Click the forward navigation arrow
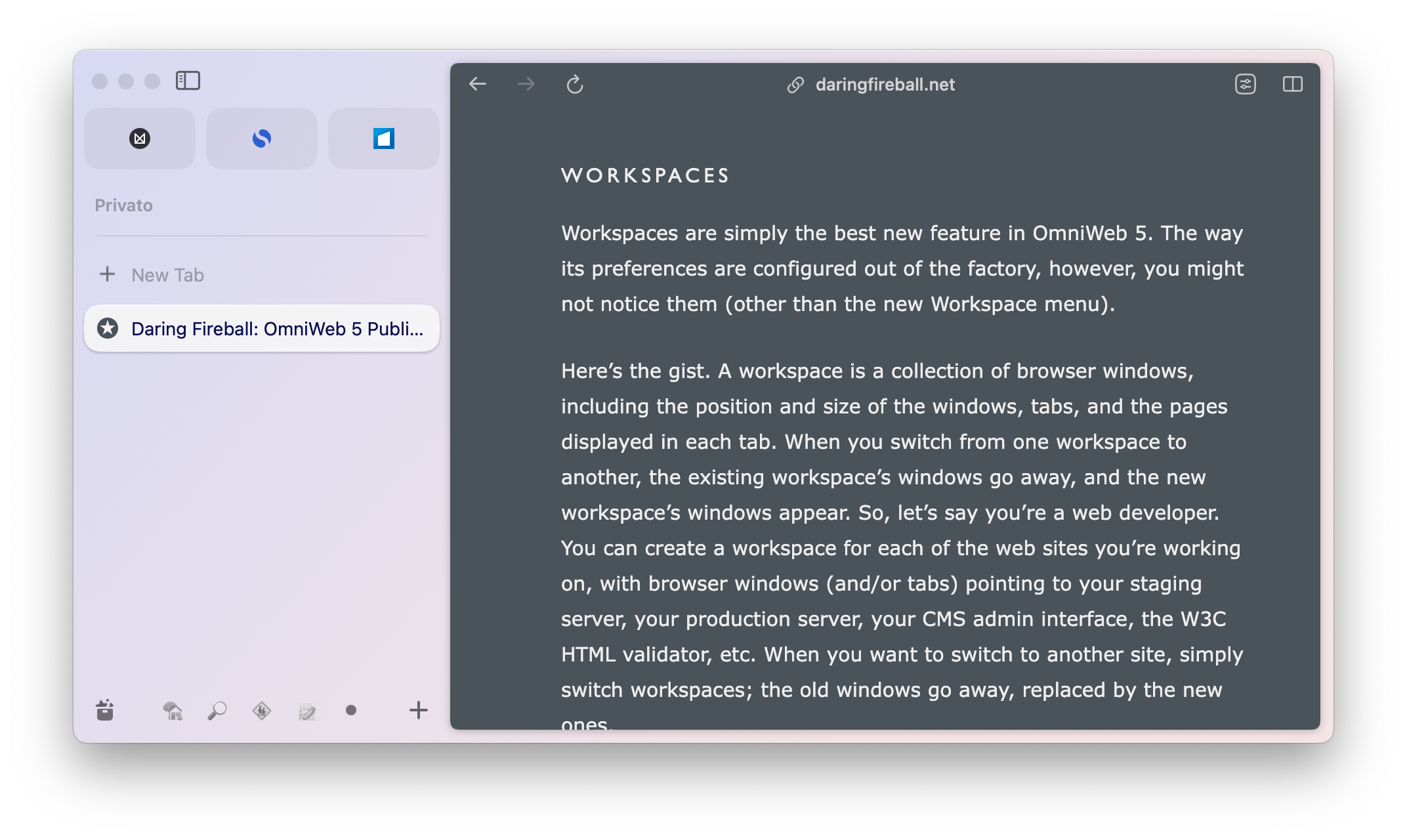Screen dimensions: 1407x840 pyautogui.click(x=526, y=84)
